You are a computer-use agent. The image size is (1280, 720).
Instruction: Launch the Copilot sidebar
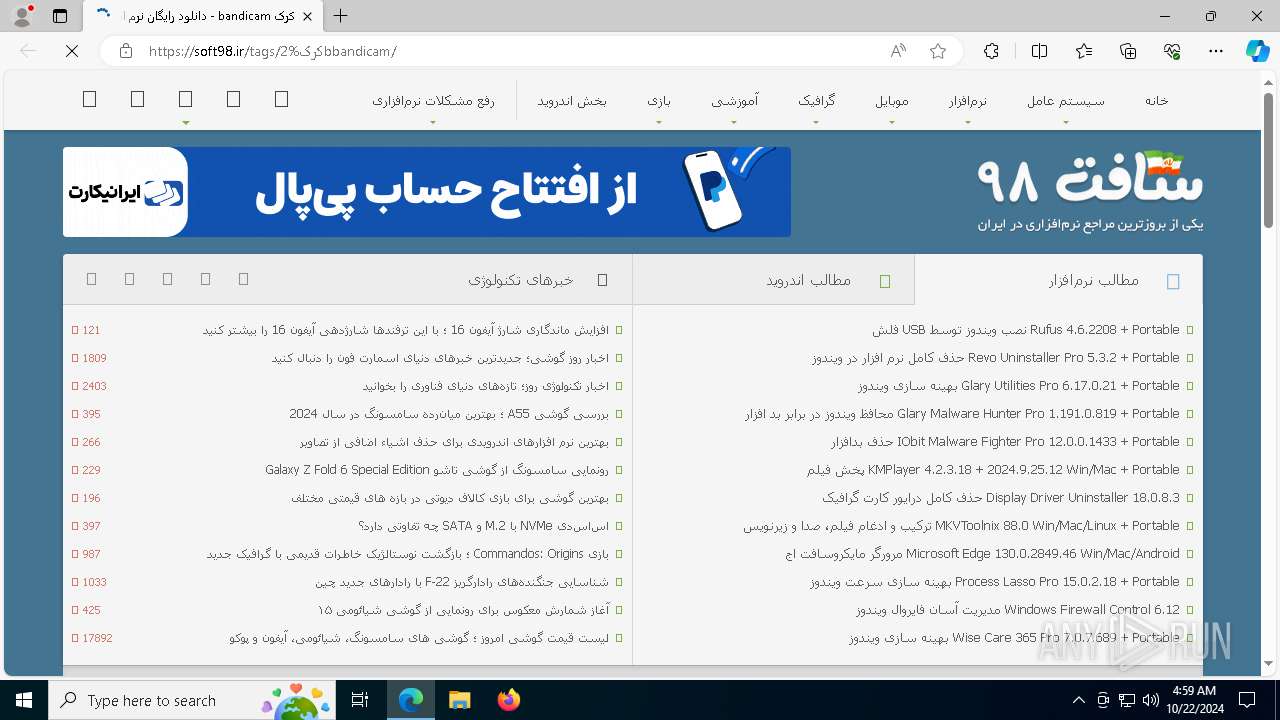pos(1257,51)
